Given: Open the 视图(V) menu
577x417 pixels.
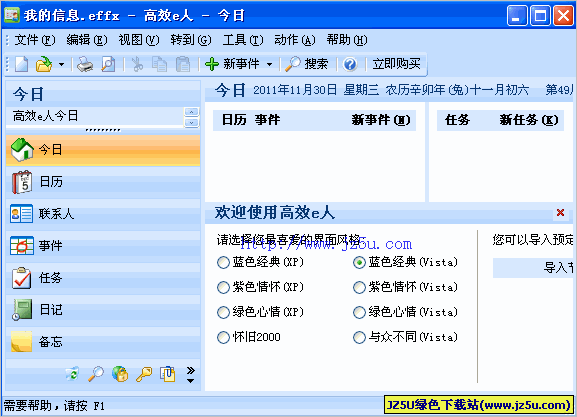Looking at the screenshot, I should pos(139,40).
